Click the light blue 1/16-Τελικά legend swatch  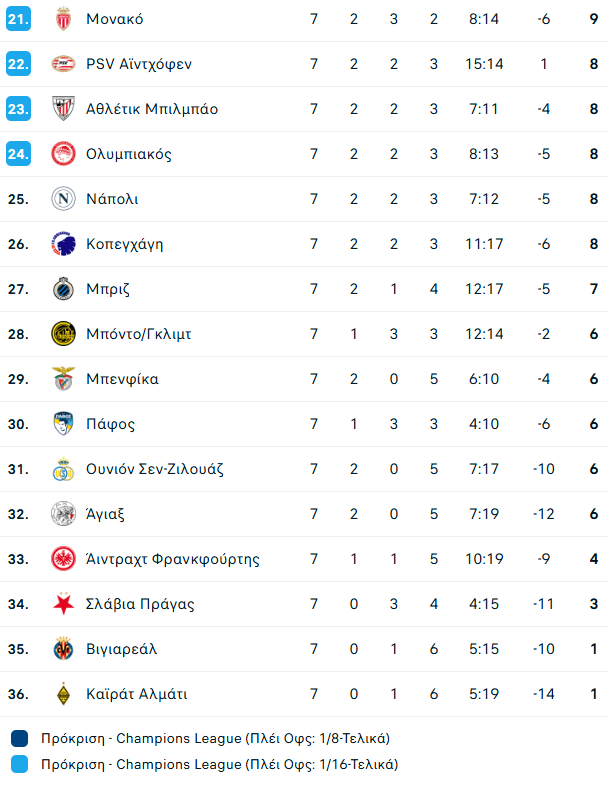point(20,764)
